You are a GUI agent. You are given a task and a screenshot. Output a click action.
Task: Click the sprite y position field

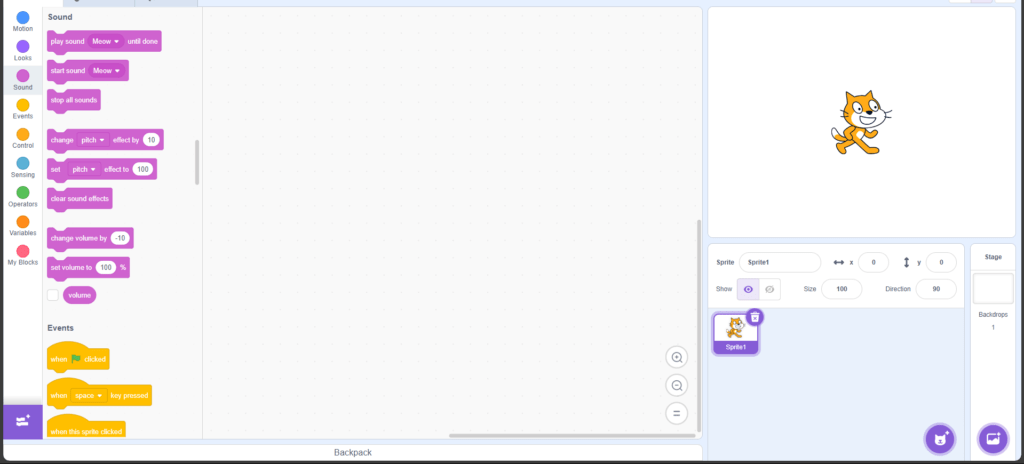pyautogui.click(x=941, y=262)
